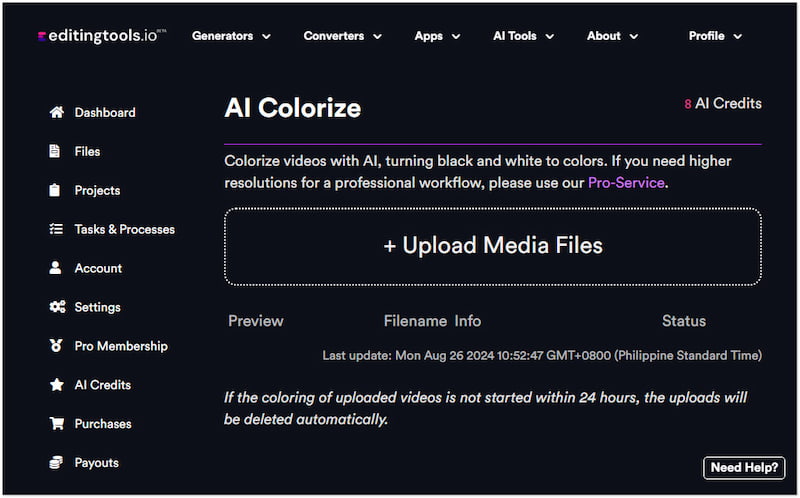Open the About navigation menu

pyautogui.click(x=612, y=36)
